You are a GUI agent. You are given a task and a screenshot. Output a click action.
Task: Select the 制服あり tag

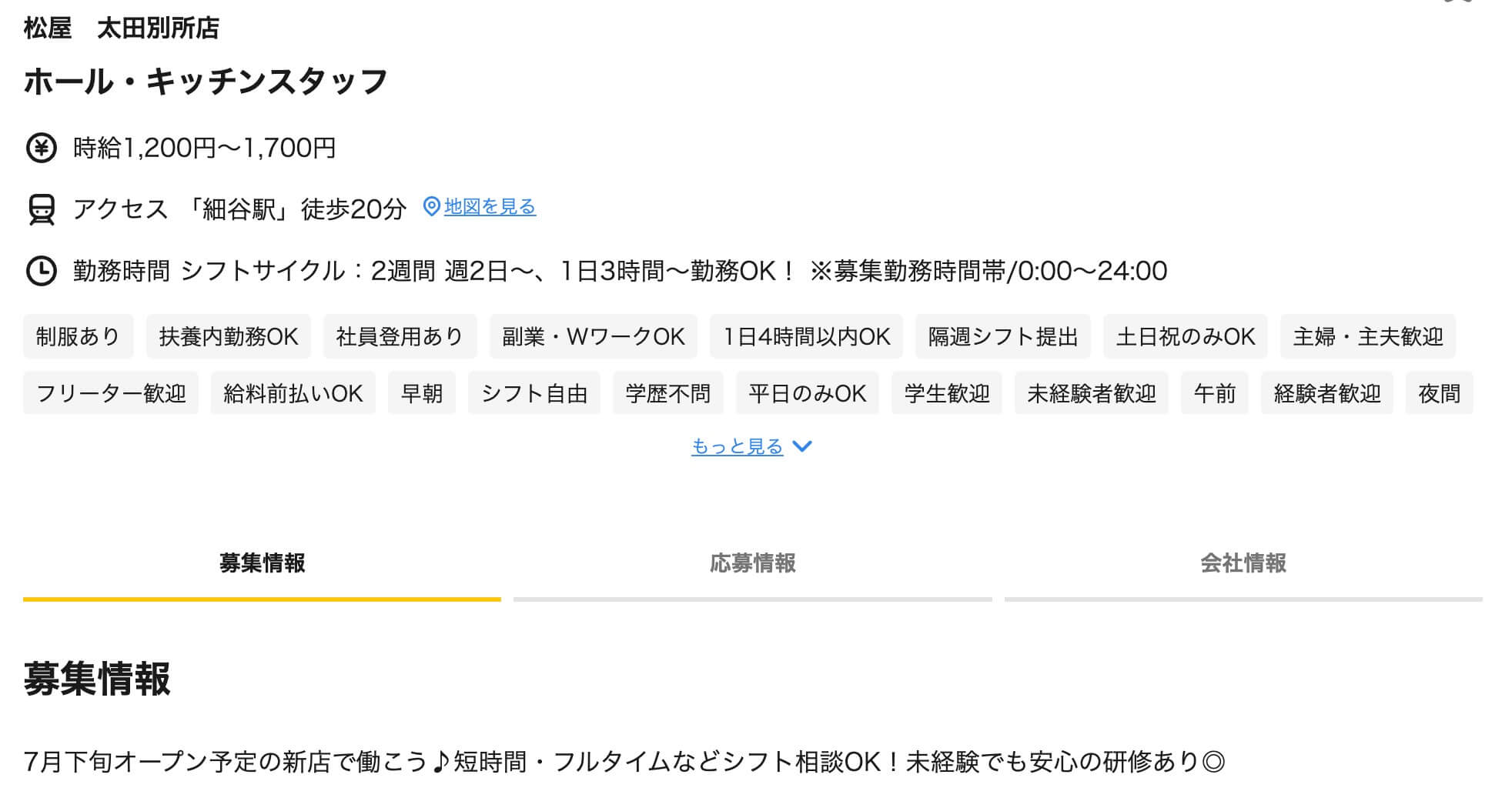(x=79, y=337)
